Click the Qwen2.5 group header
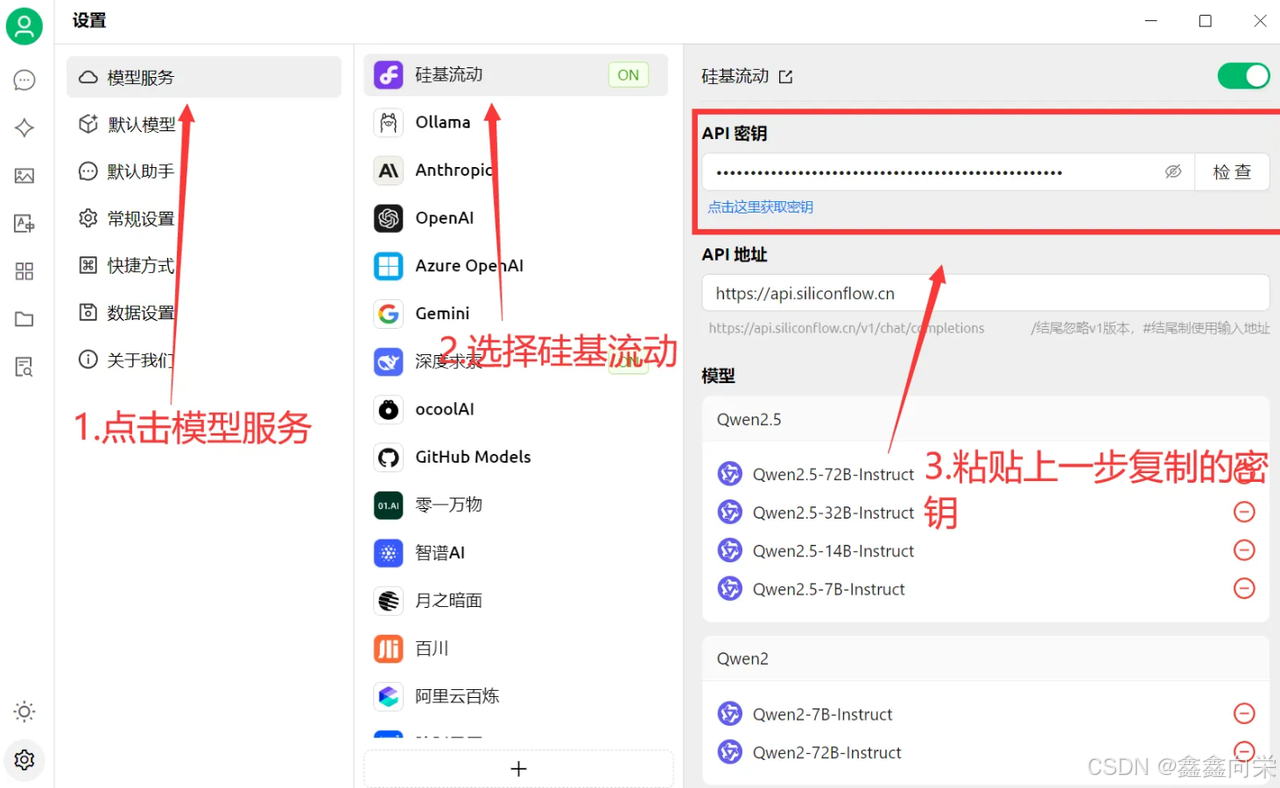This screenshot has height=788, width=1280. pos(986,419)
